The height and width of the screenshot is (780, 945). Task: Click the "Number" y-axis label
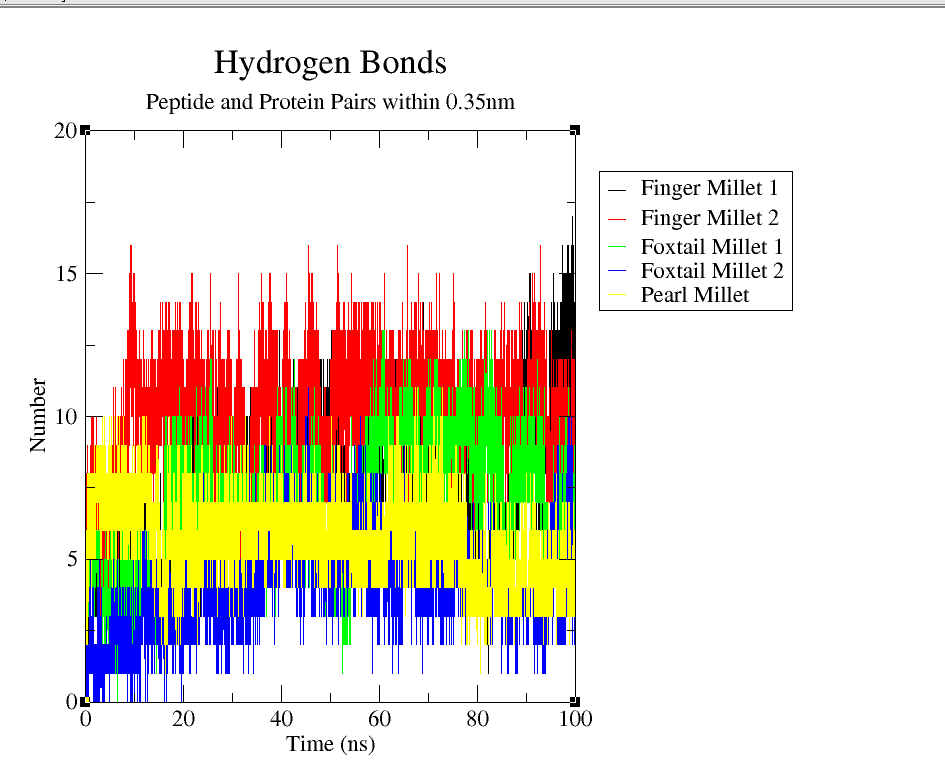(39, 415)
